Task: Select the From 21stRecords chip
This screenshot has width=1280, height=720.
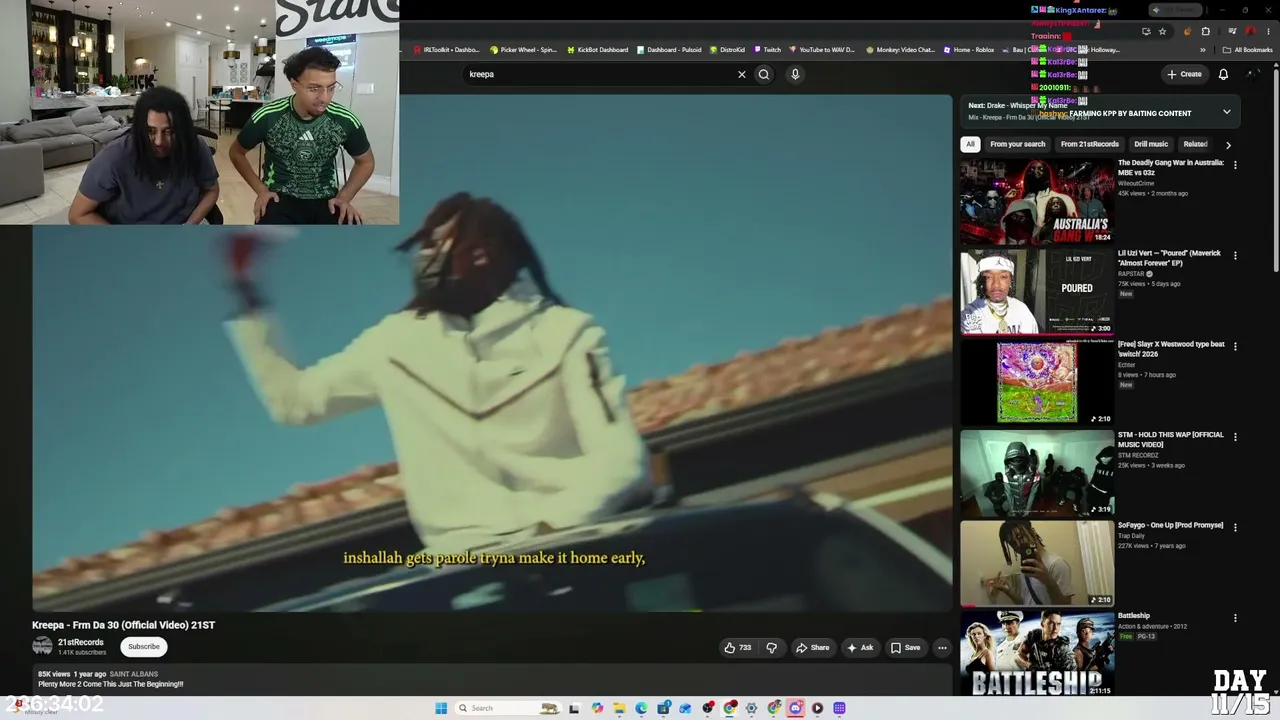Action: tap(1089, 144)
